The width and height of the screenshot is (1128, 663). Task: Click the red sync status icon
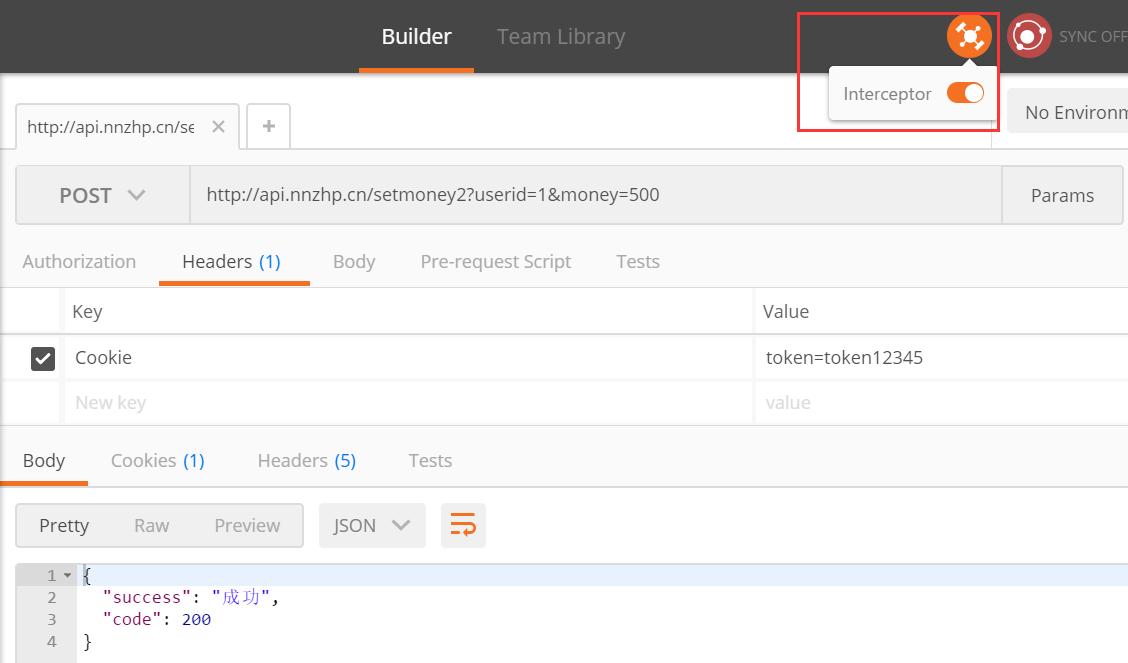click(1029, 36)
